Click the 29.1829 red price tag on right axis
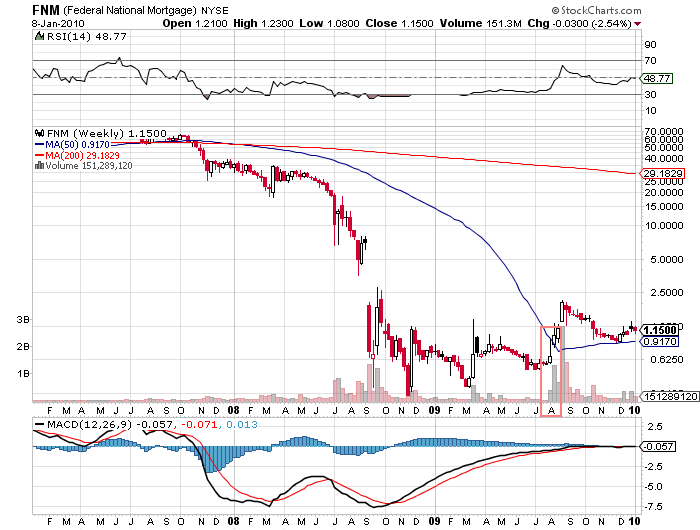 click(662, 173)
